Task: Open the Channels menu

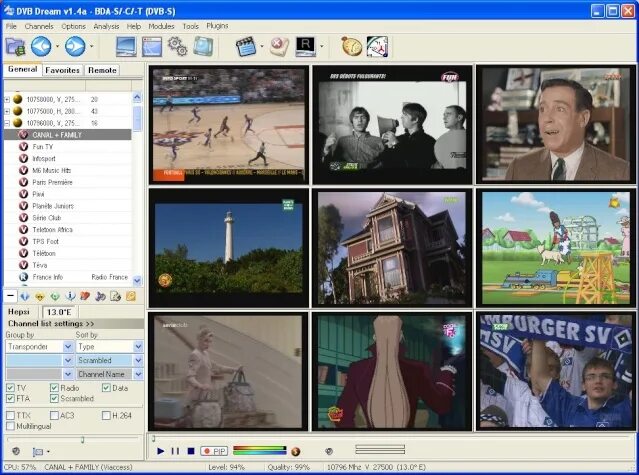Action: coord(39,26)
